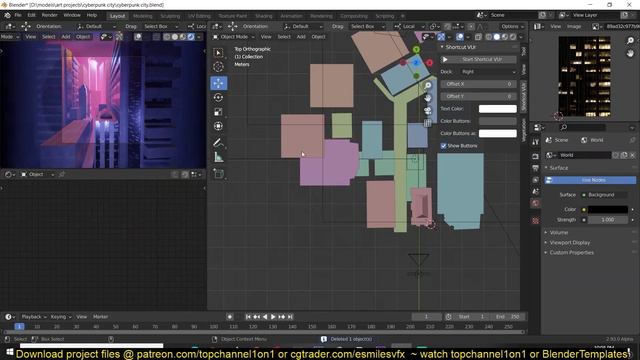Click zoom icon in the image editor
Viewport: 640px width, 360px height.
point(630,40)
